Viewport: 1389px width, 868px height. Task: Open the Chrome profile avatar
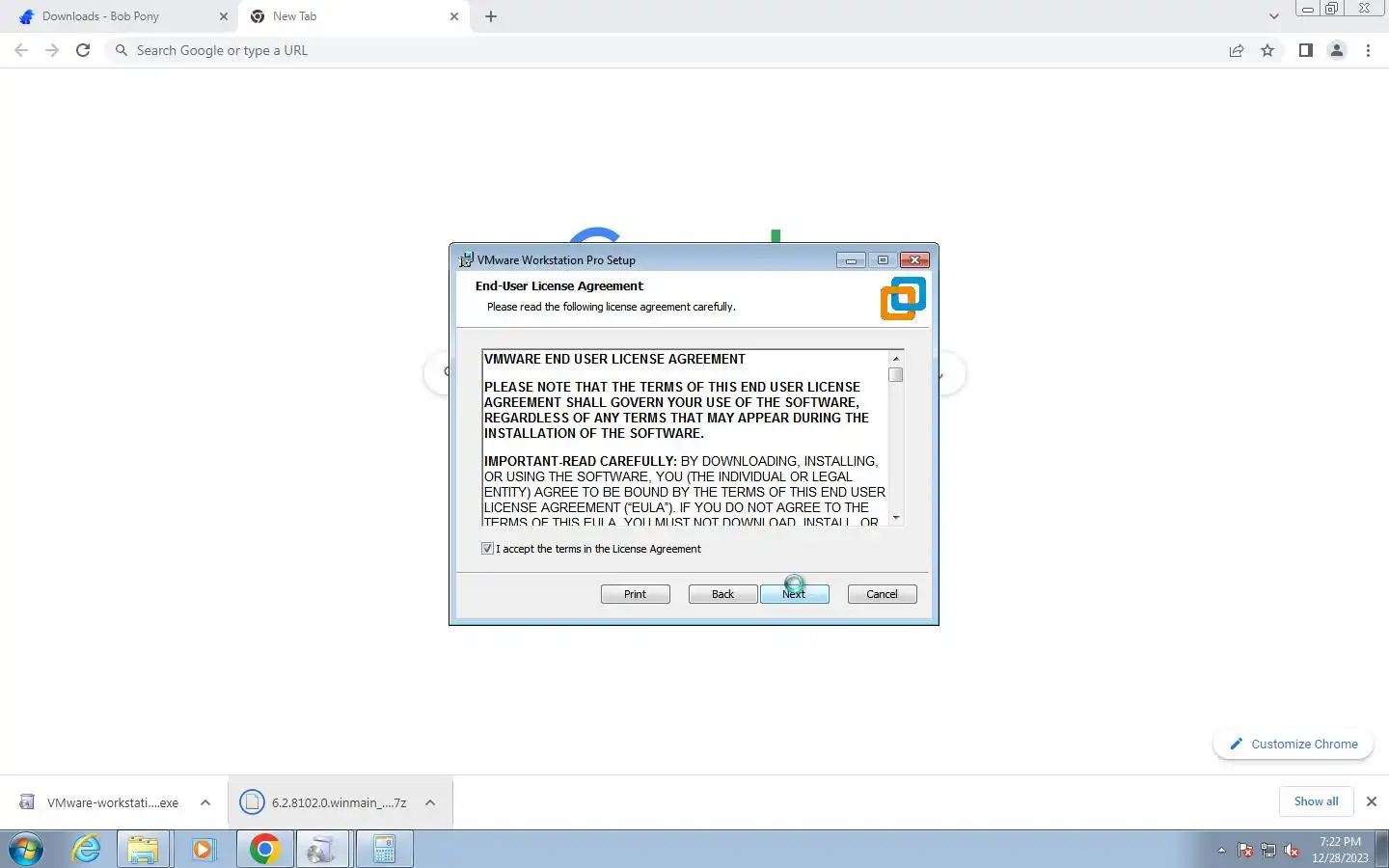point(1337,50)
